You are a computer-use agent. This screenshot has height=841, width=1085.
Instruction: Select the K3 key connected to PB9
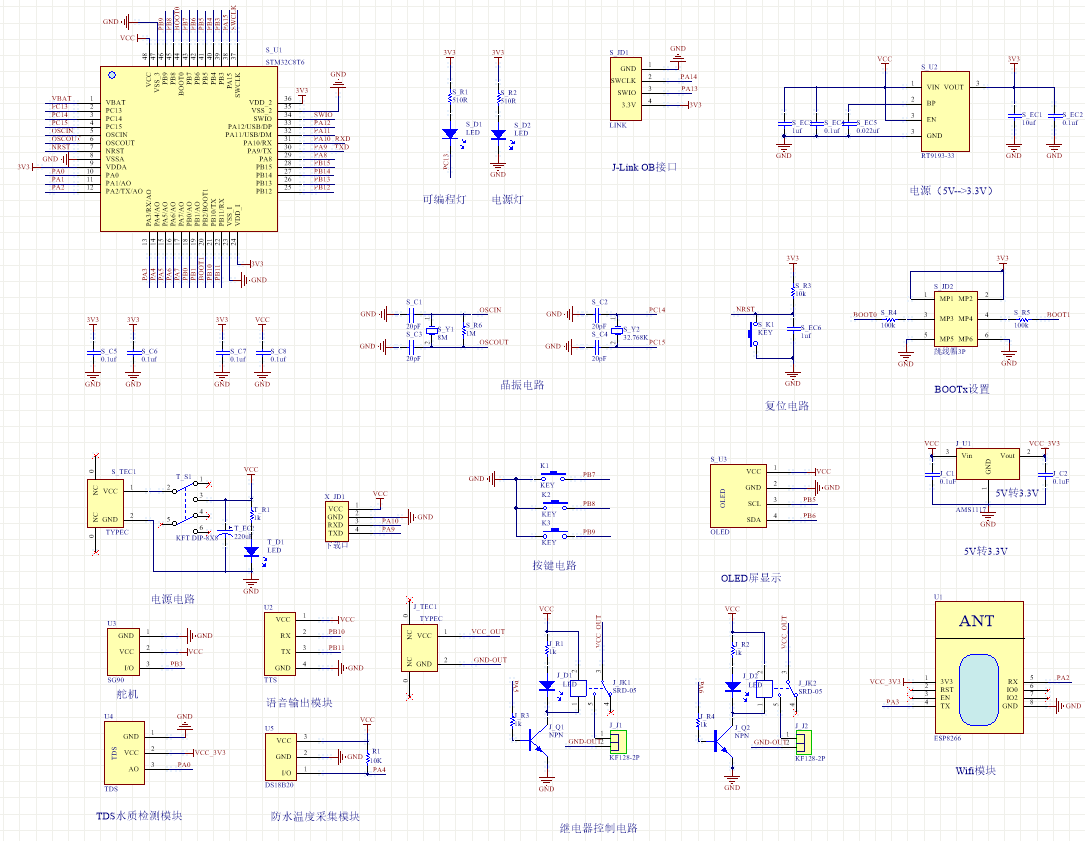point(550,533)
